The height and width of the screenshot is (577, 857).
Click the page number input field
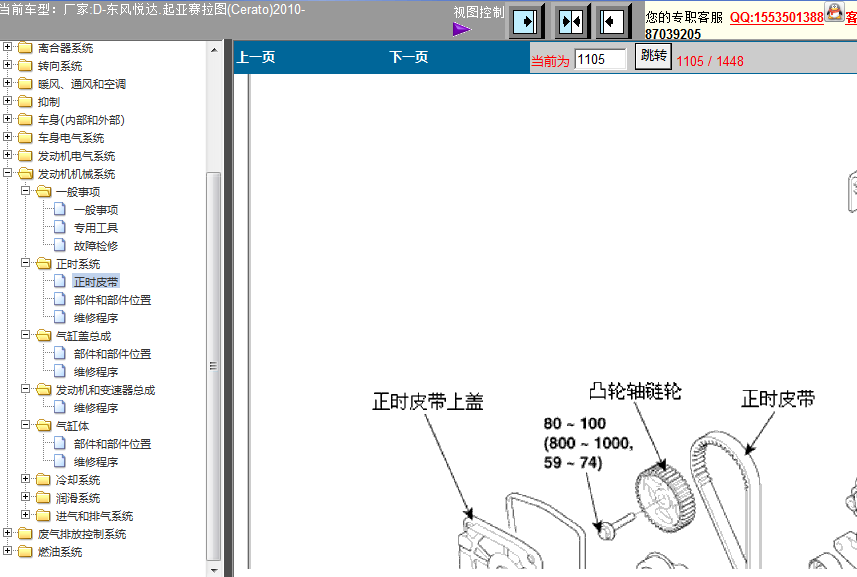click(600, 59)
